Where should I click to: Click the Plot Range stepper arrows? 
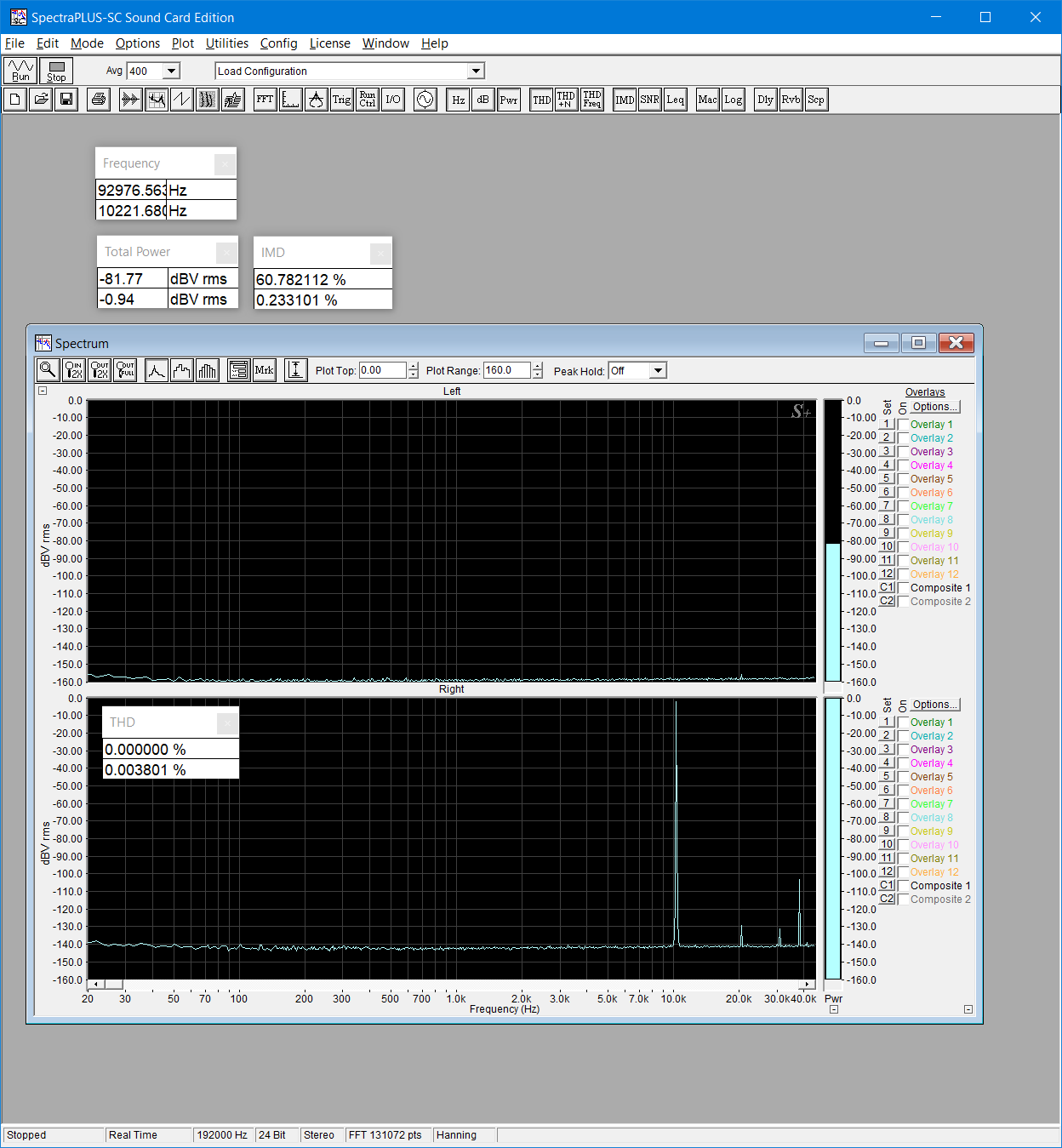(x=537, y=371)
